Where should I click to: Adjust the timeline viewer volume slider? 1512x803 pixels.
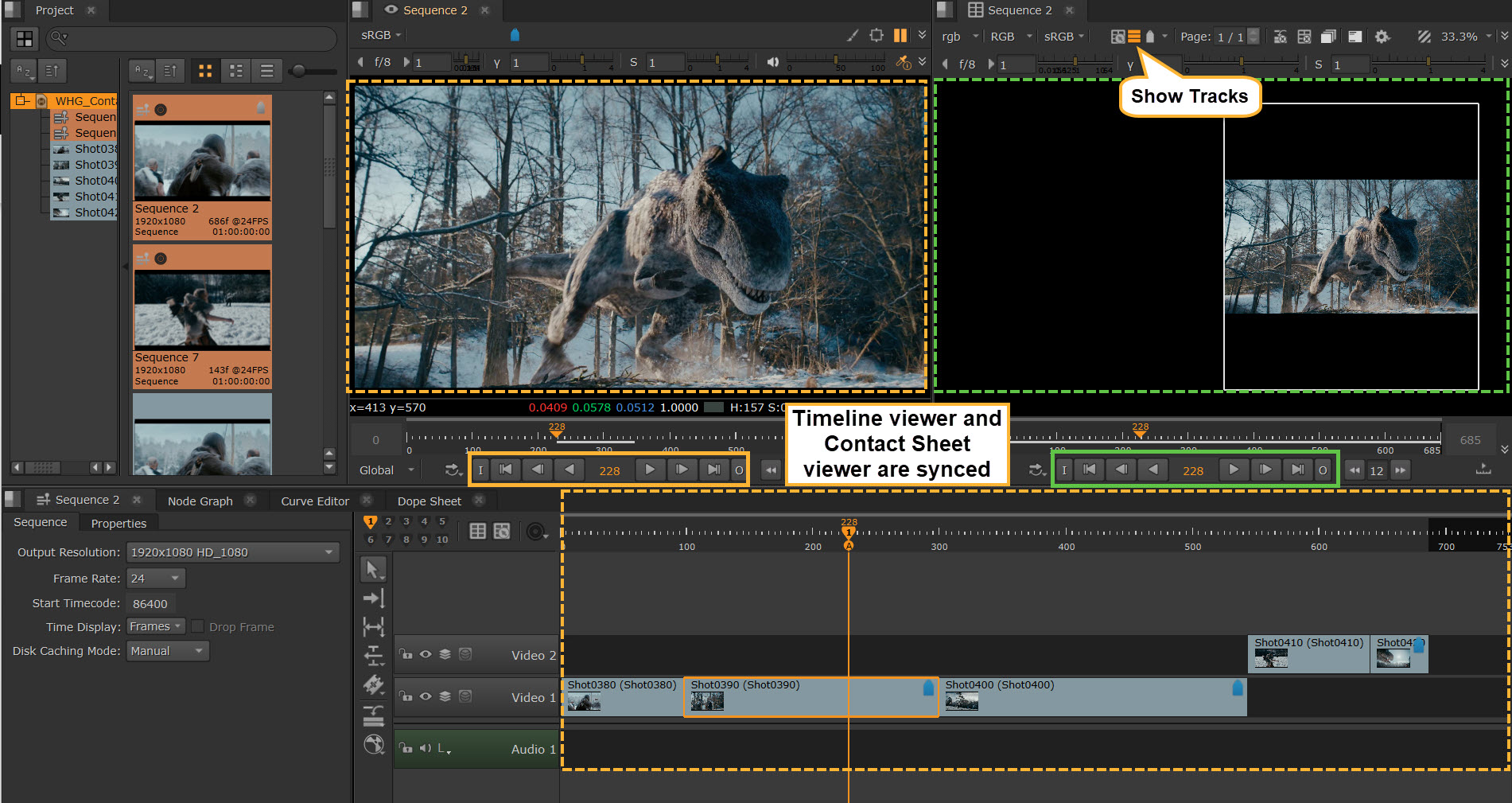[x=835, y=61]
